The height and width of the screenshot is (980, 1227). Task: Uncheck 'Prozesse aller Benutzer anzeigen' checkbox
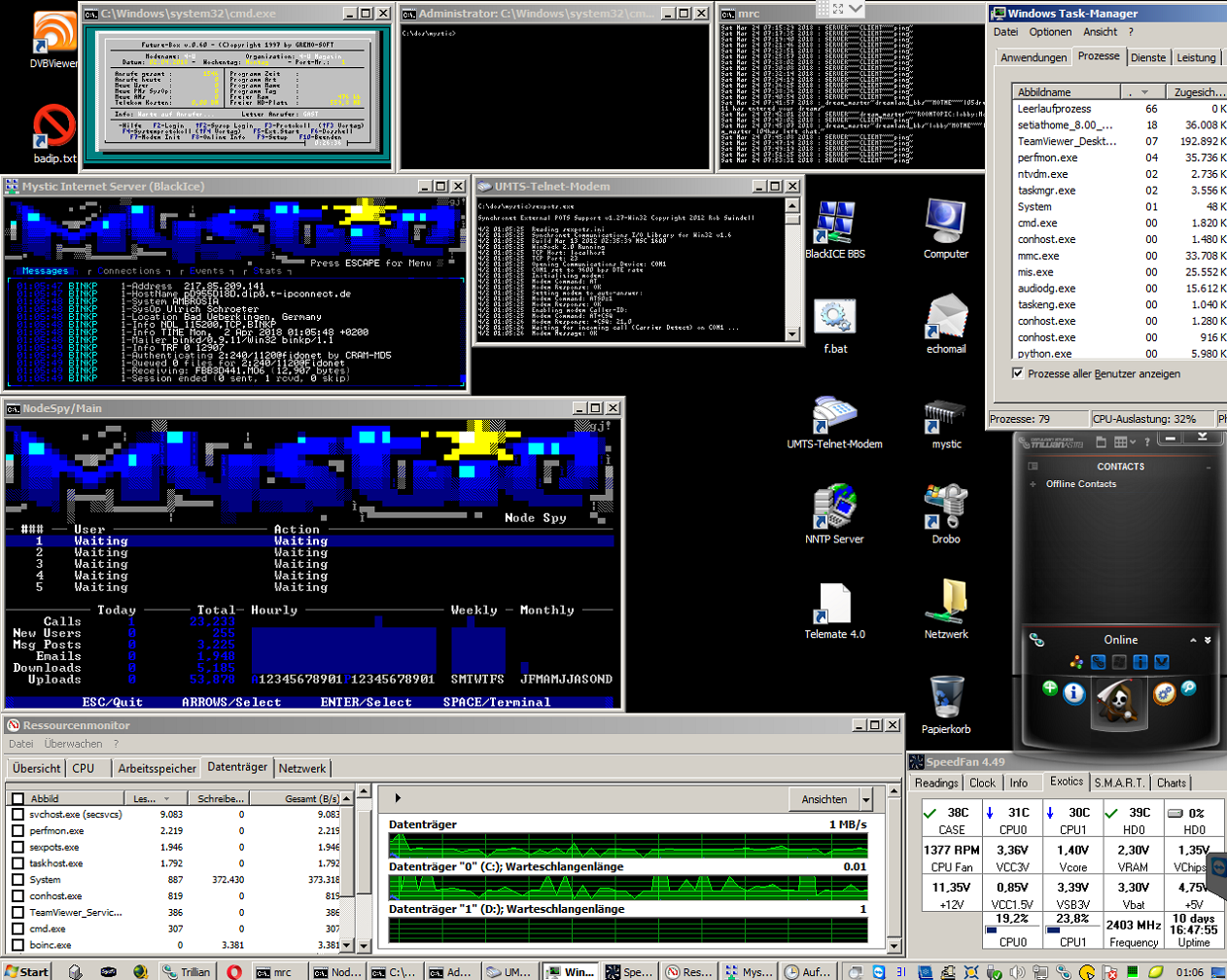(1018, 373)
